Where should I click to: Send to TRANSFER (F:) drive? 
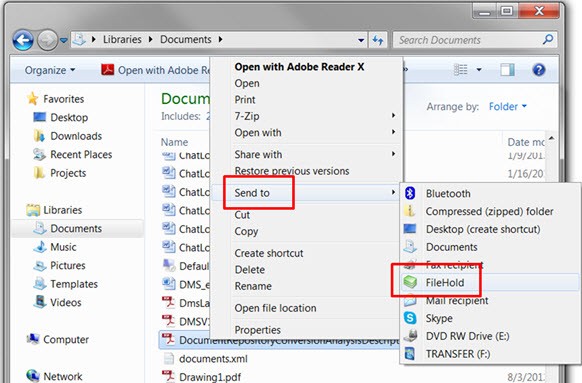click(490, 354)
